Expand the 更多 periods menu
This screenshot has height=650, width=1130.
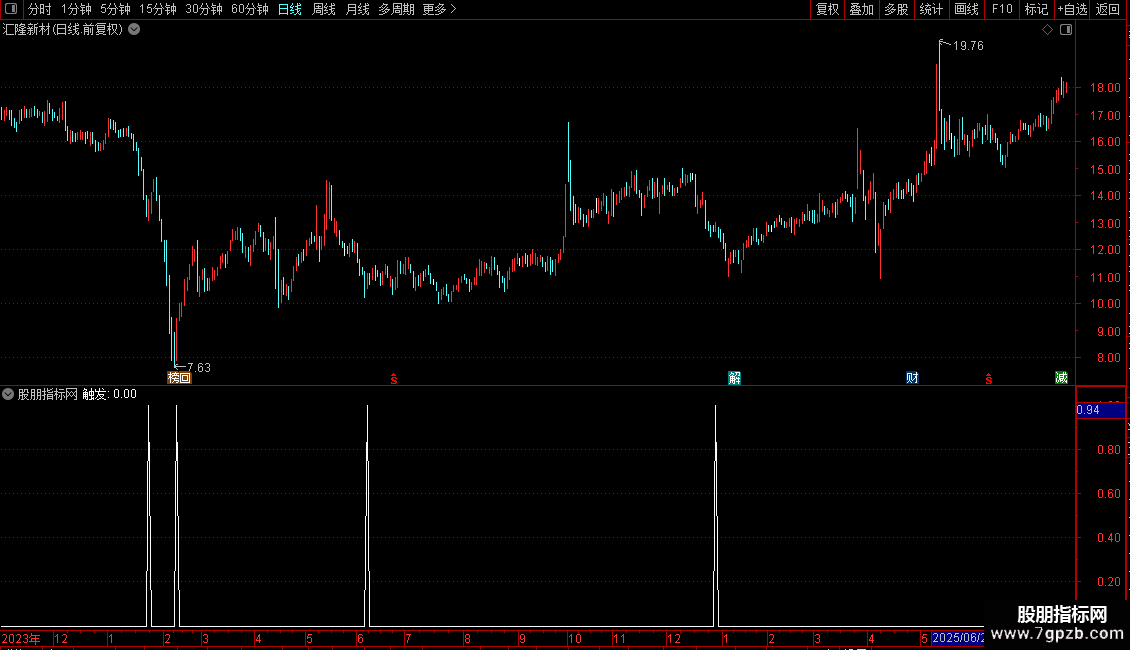click(x=439, y=9)
